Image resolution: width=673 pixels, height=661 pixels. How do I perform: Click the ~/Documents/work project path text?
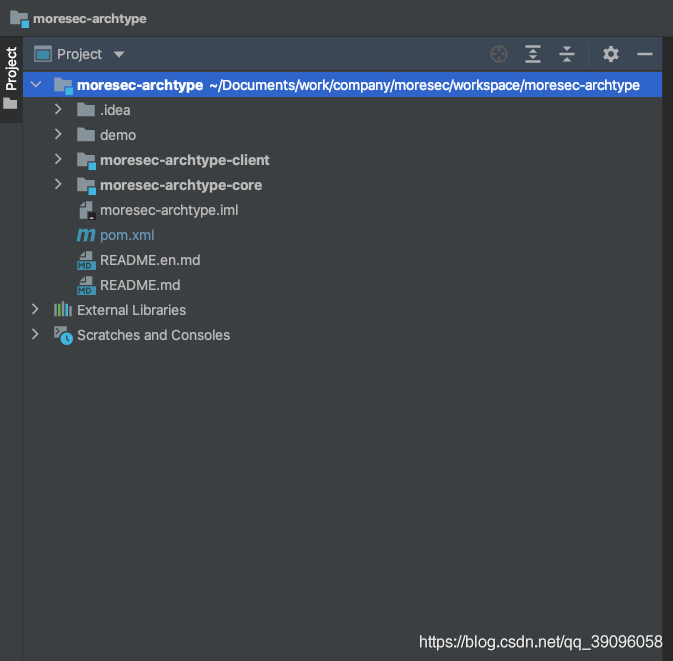pos(424,85)
